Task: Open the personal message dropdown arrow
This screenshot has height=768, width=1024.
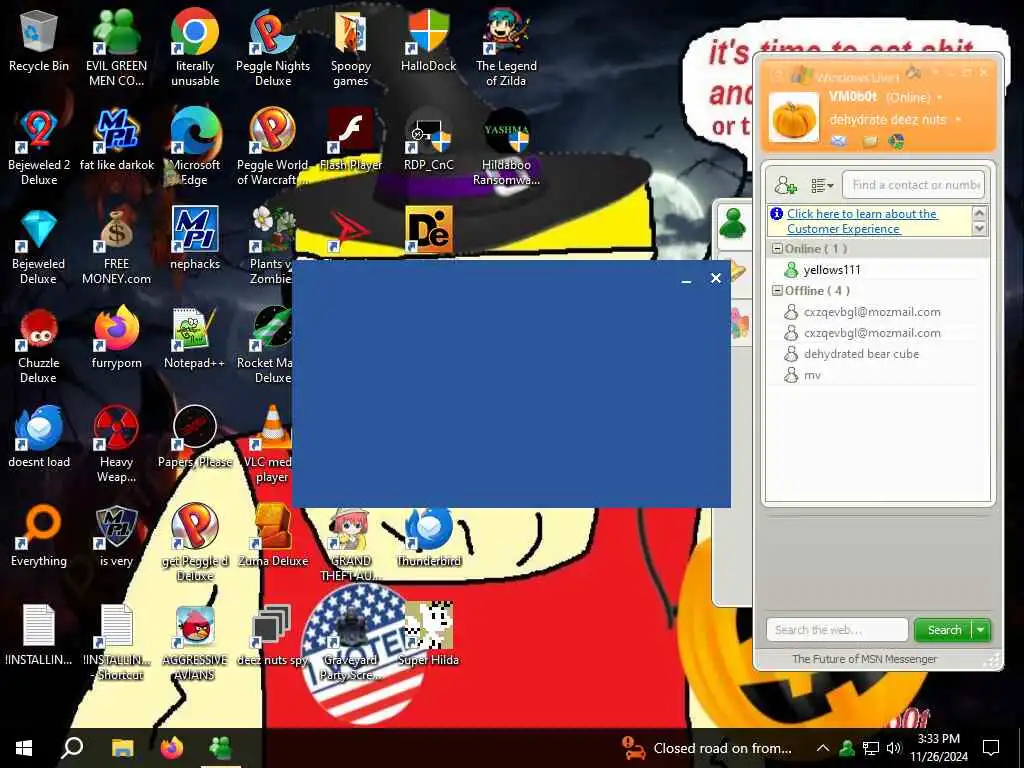Action: click(958, 120)
